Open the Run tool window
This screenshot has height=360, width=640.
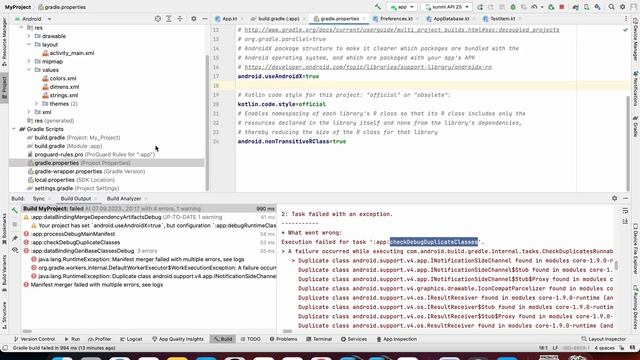coord(72,339)
